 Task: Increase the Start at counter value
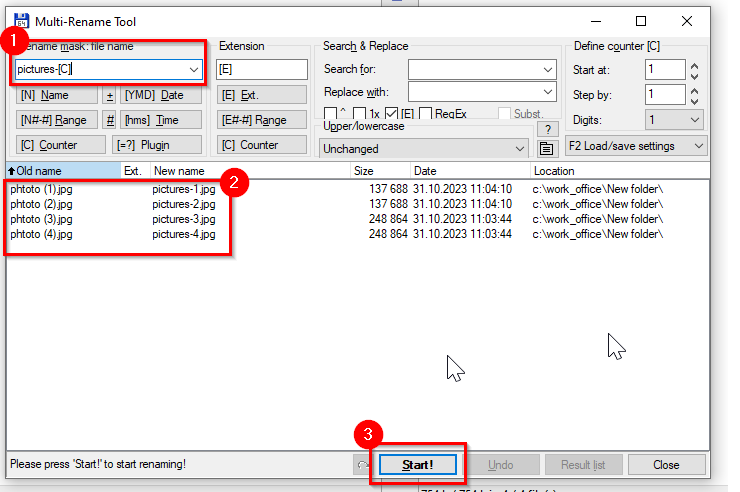[695, 65]
